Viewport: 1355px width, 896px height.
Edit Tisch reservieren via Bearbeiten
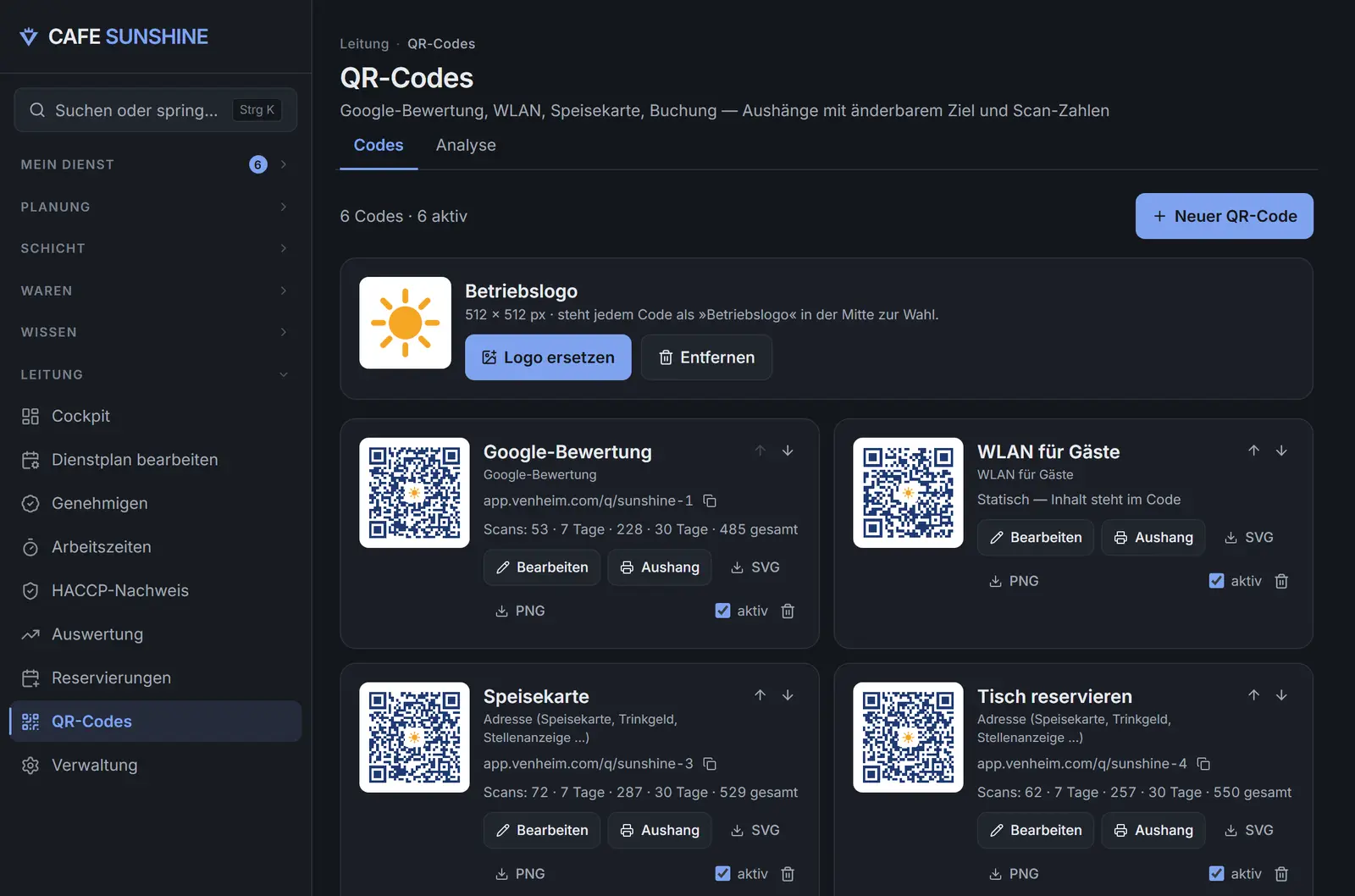(x=1036, y=831)
